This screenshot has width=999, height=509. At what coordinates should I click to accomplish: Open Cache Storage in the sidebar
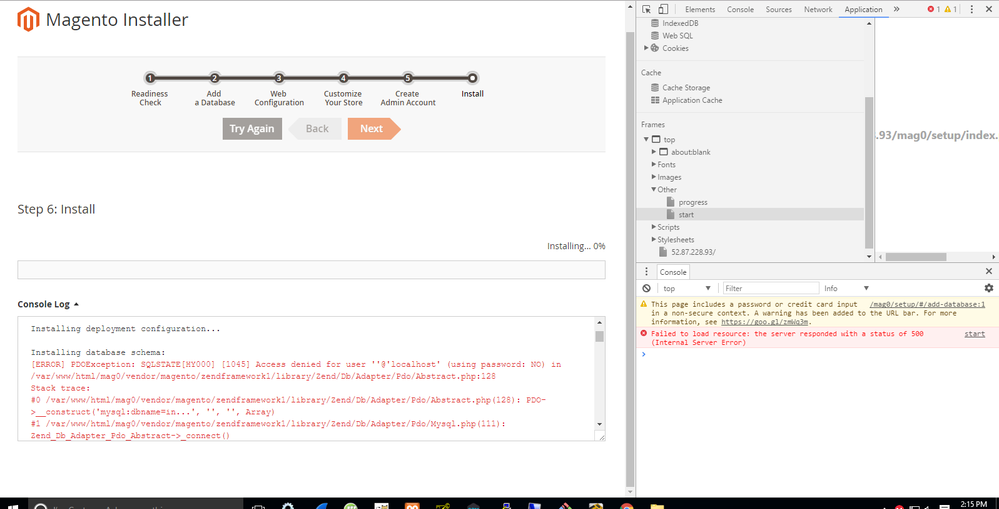(686, 88)
